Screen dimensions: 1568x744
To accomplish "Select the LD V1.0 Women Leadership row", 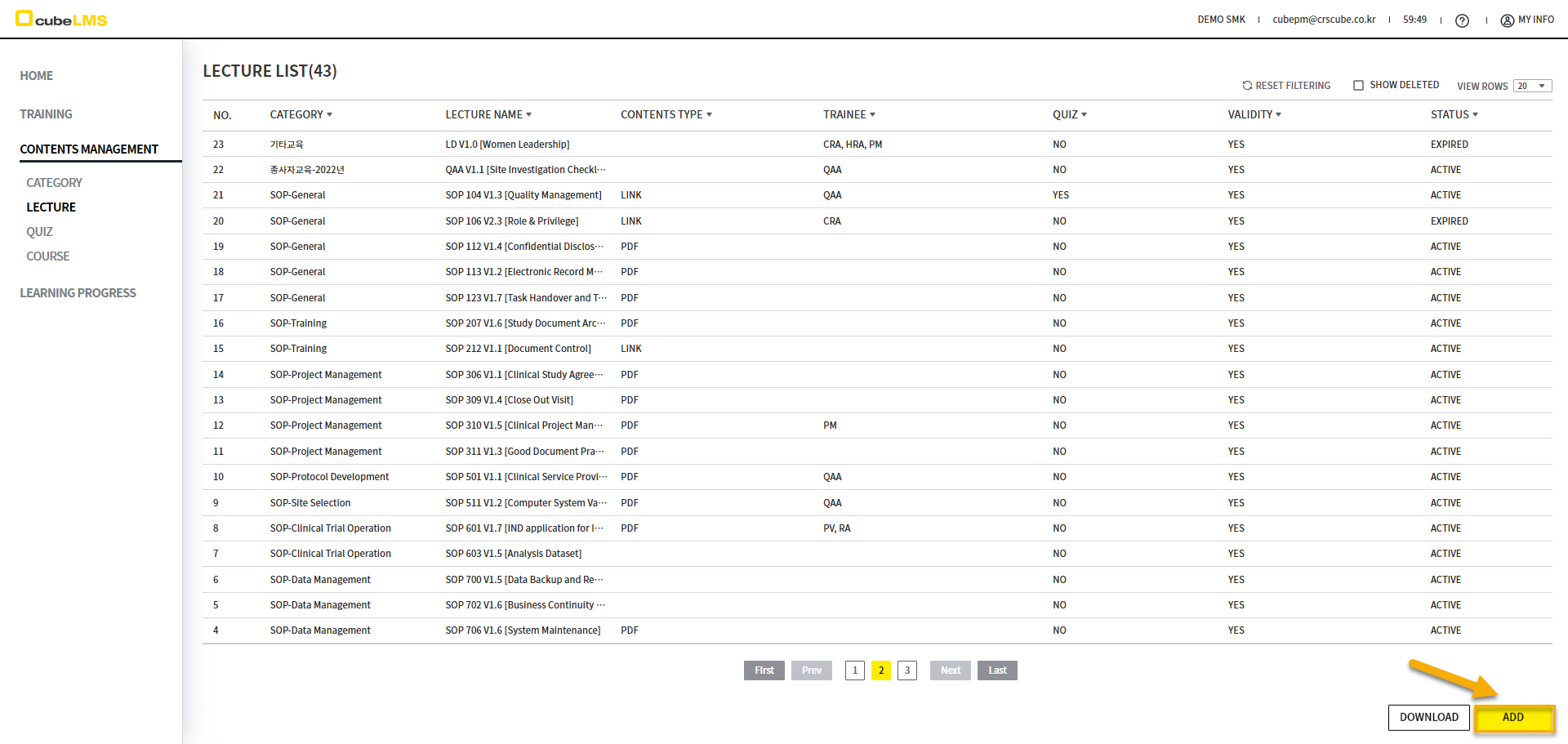I will [507, 145].
